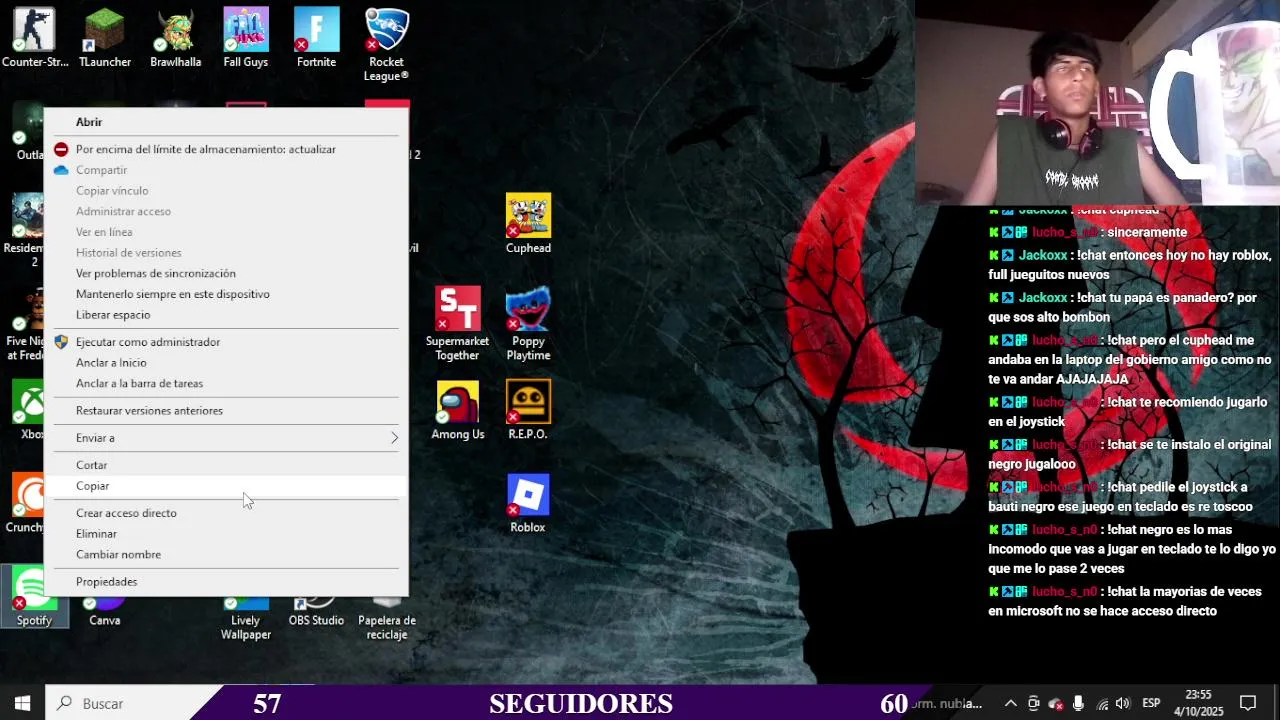Open the volume speaker tray icon
Viewport: 1280px width, 720px height.
(1122, 704)
